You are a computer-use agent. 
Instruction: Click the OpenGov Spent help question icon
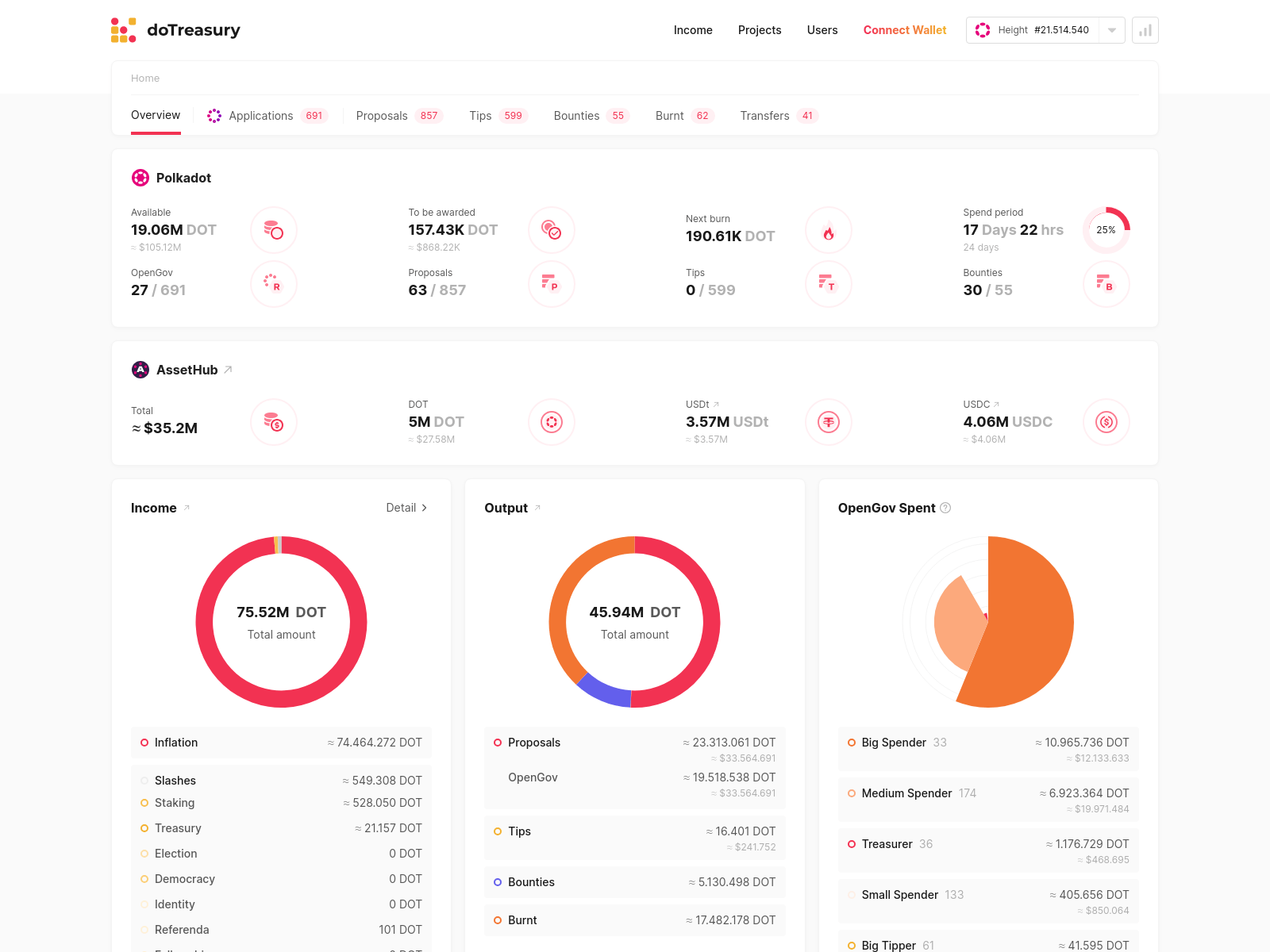tap(945, 508)
